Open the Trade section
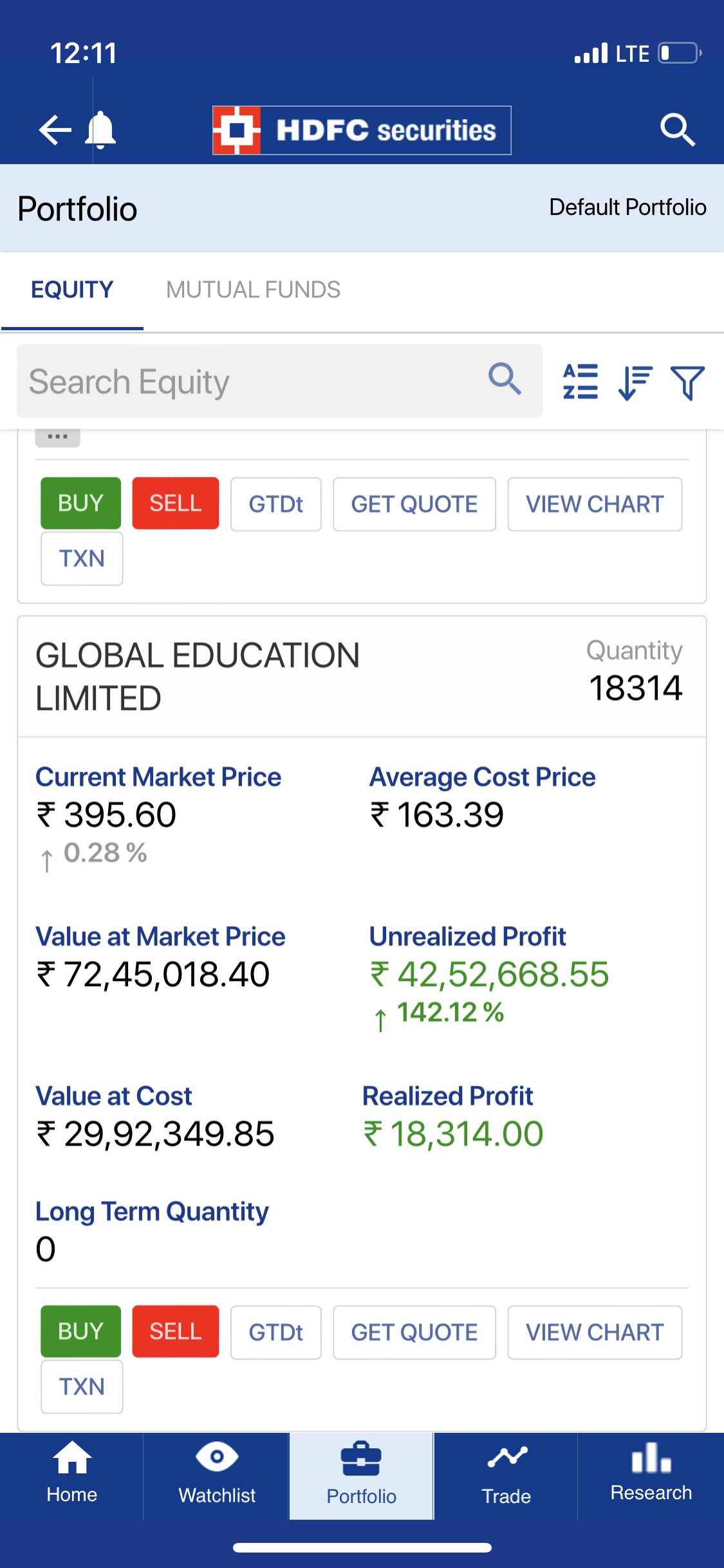724x1568 pixels. [x=506, y=1474]
